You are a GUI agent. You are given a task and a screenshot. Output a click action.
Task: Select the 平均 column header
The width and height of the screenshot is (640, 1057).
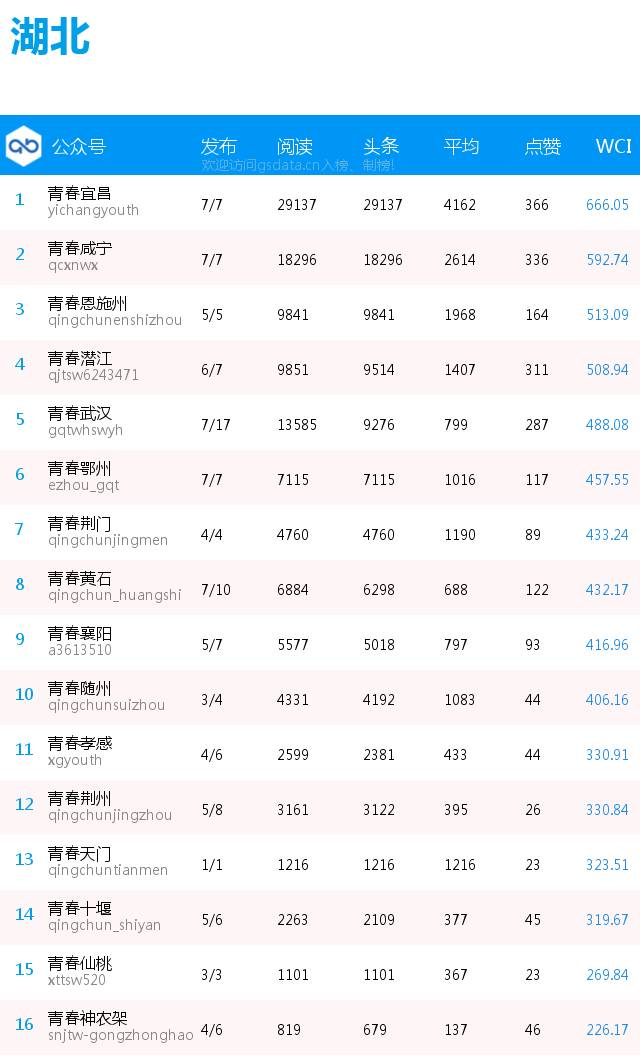coord(461,146)
